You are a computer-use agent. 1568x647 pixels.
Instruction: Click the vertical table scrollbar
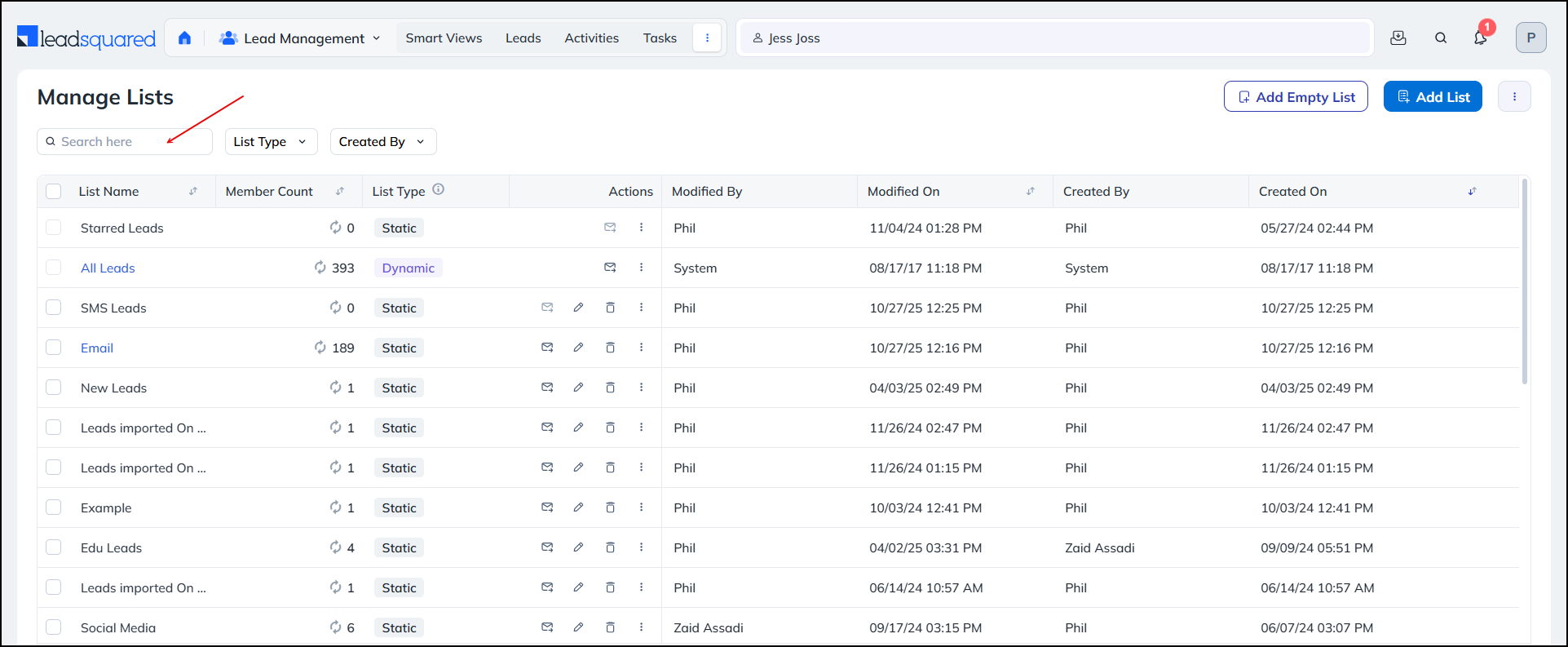coord(1524,281)
